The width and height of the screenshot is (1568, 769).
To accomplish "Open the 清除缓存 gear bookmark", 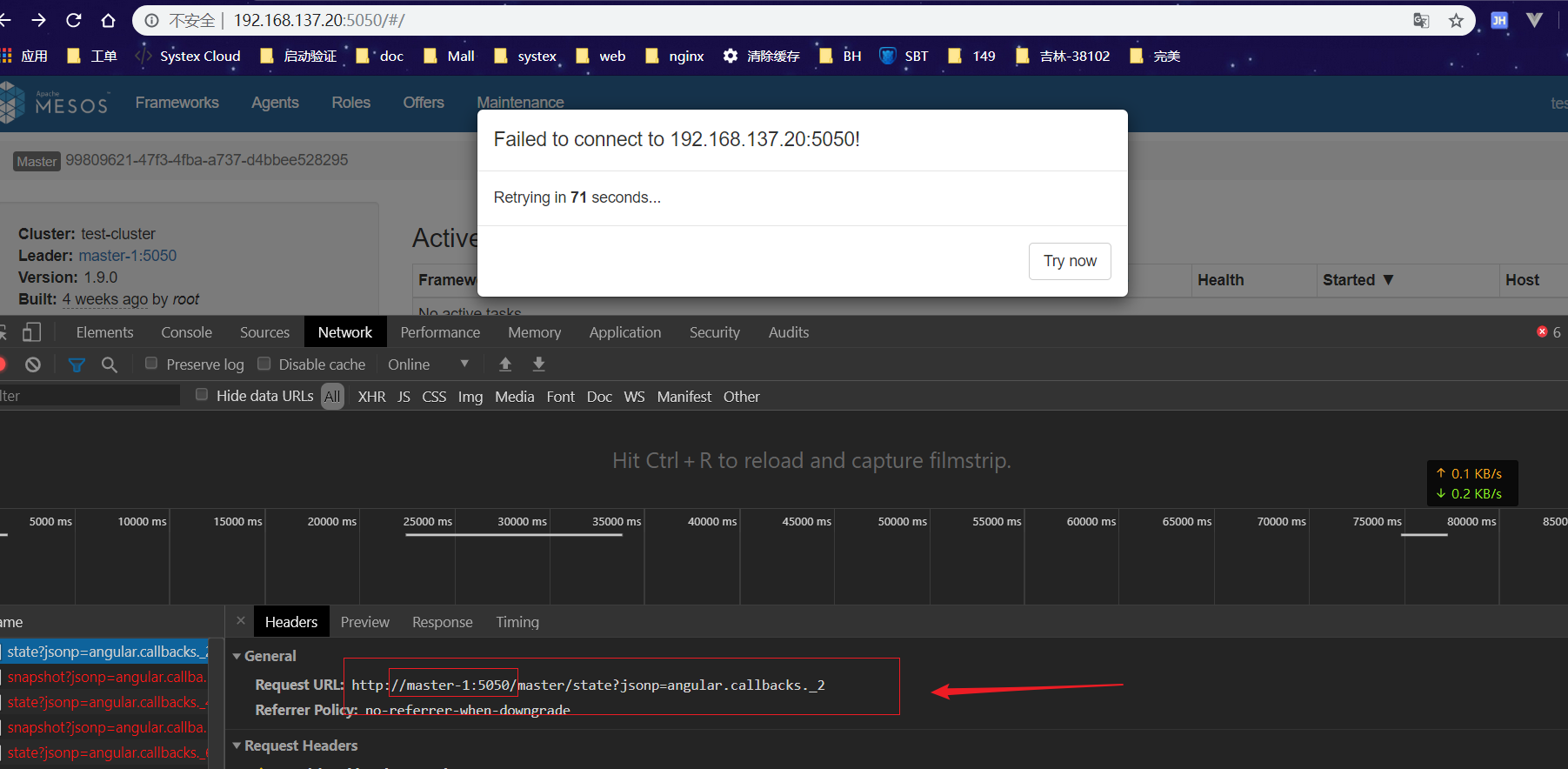I will click(x=761, y=56).
